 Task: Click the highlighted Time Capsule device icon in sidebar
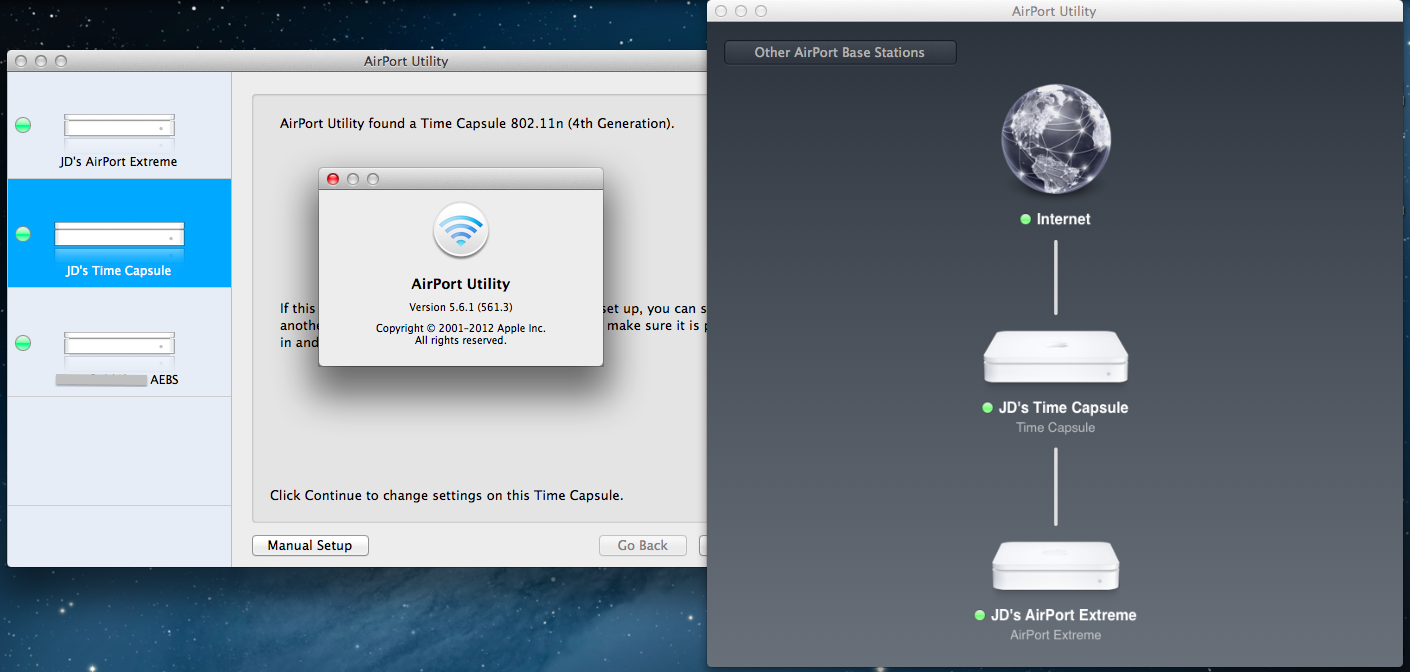coord(119,234)
